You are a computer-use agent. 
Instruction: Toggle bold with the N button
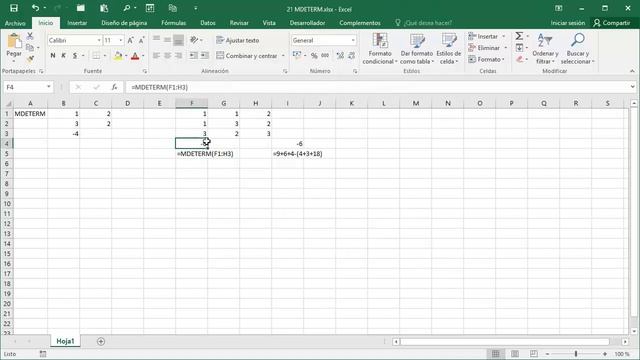pos(53,56)
